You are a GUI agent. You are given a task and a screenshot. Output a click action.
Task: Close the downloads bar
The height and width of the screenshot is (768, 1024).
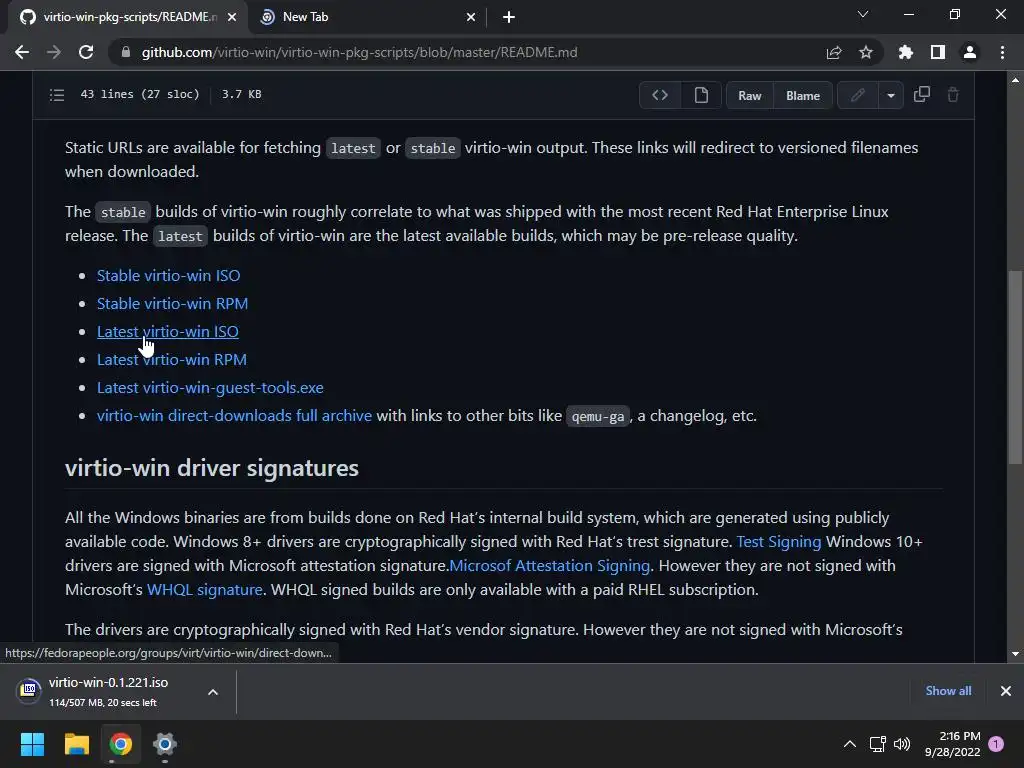(1006, 691)
